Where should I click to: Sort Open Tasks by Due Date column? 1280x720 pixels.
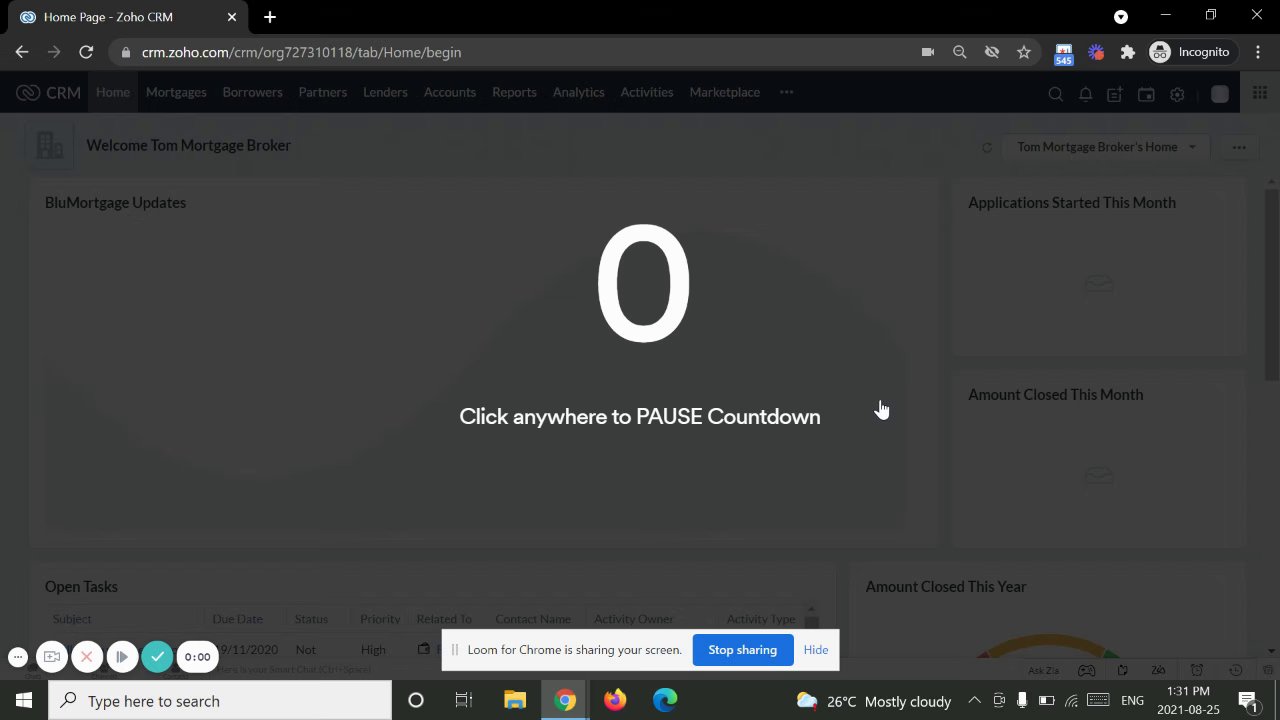(237, 619)
